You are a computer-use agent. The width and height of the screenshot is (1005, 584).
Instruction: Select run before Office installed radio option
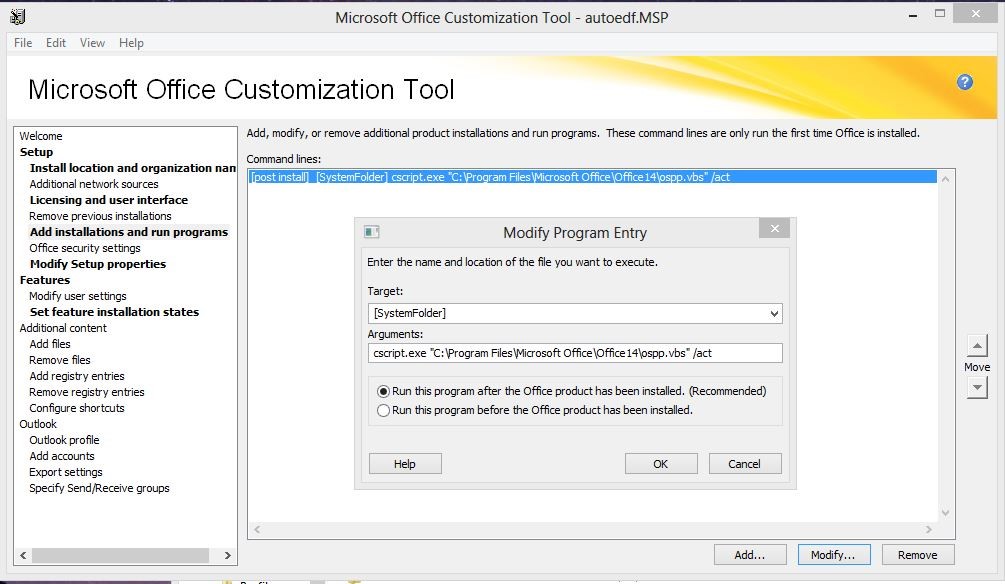tap(383, 410)
